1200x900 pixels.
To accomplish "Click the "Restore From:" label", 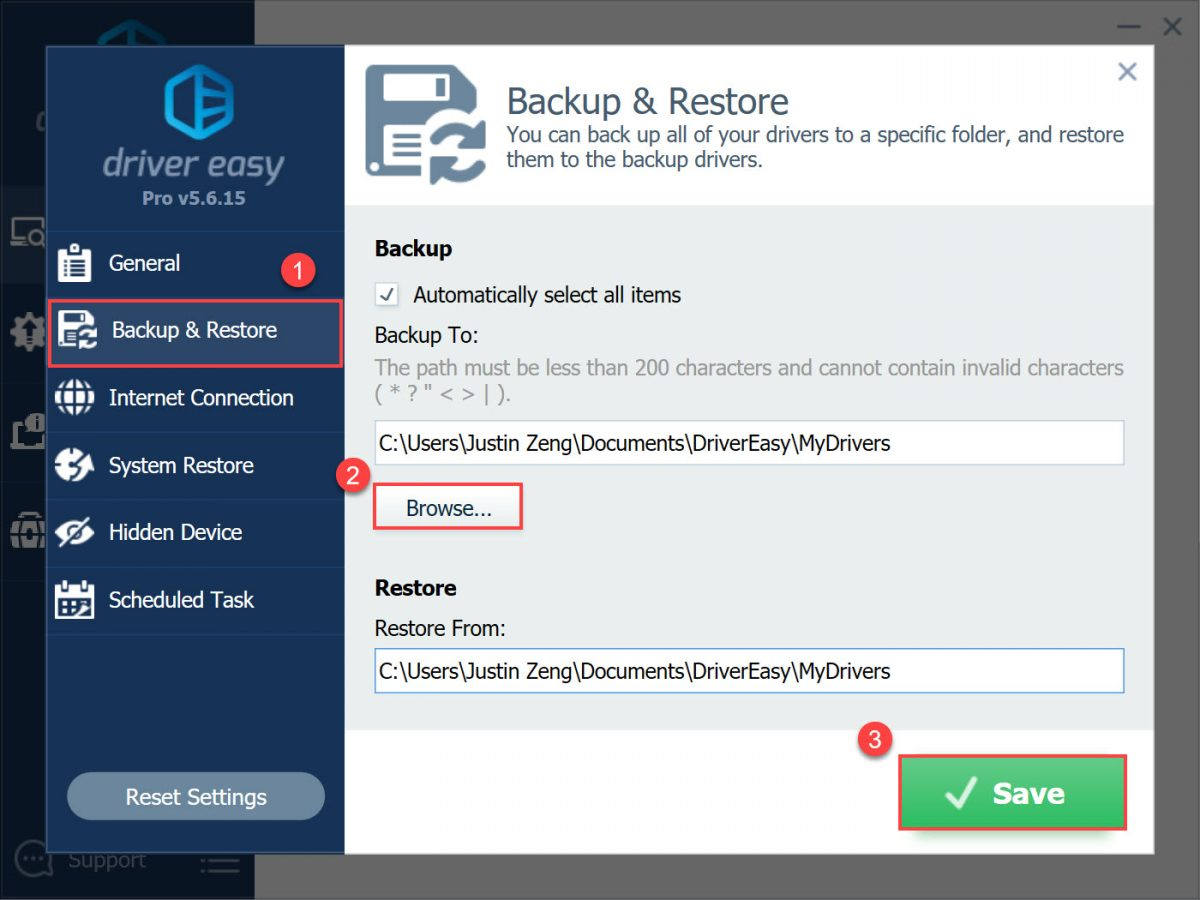I will [x=441, y=628].
